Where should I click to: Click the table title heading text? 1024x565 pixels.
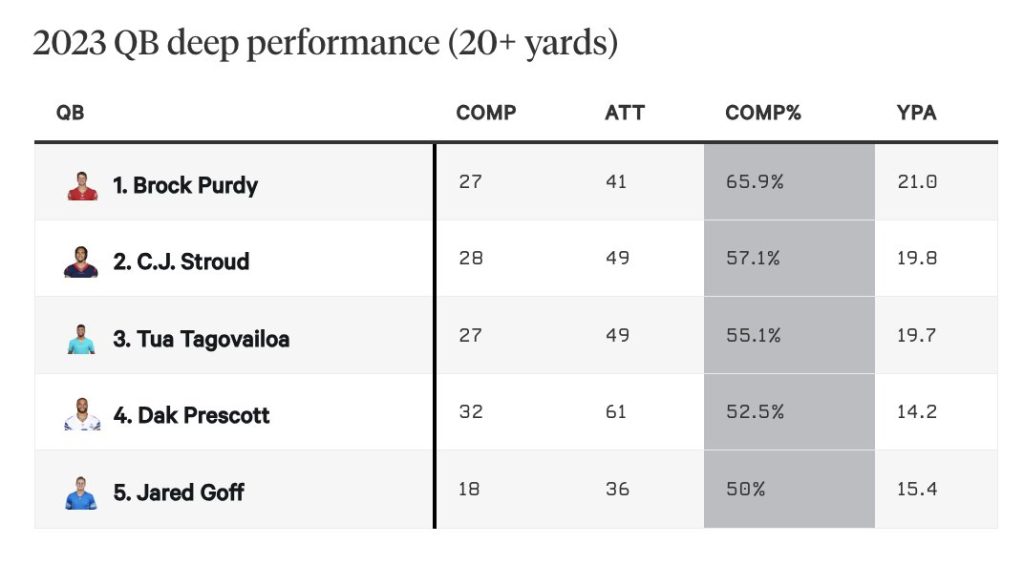[325, 44]
